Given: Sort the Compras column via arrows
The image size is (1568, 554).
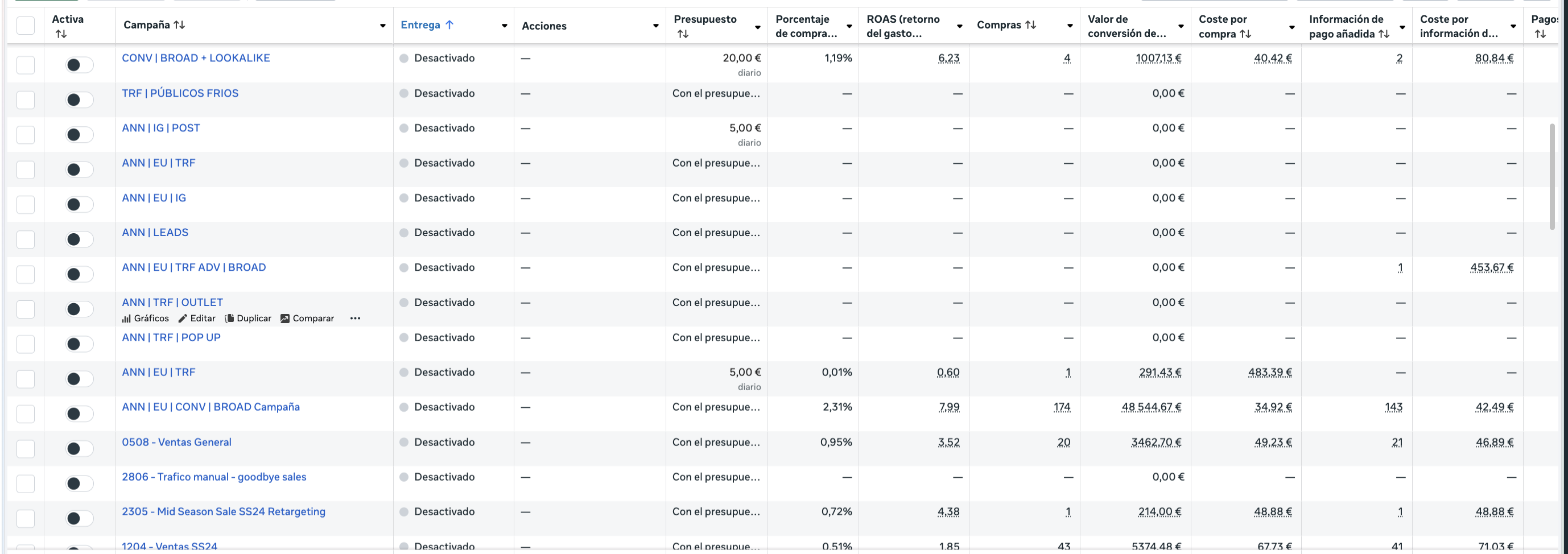Looking at the screenshot, I should pyautogui.click(x=1030, y=25).
